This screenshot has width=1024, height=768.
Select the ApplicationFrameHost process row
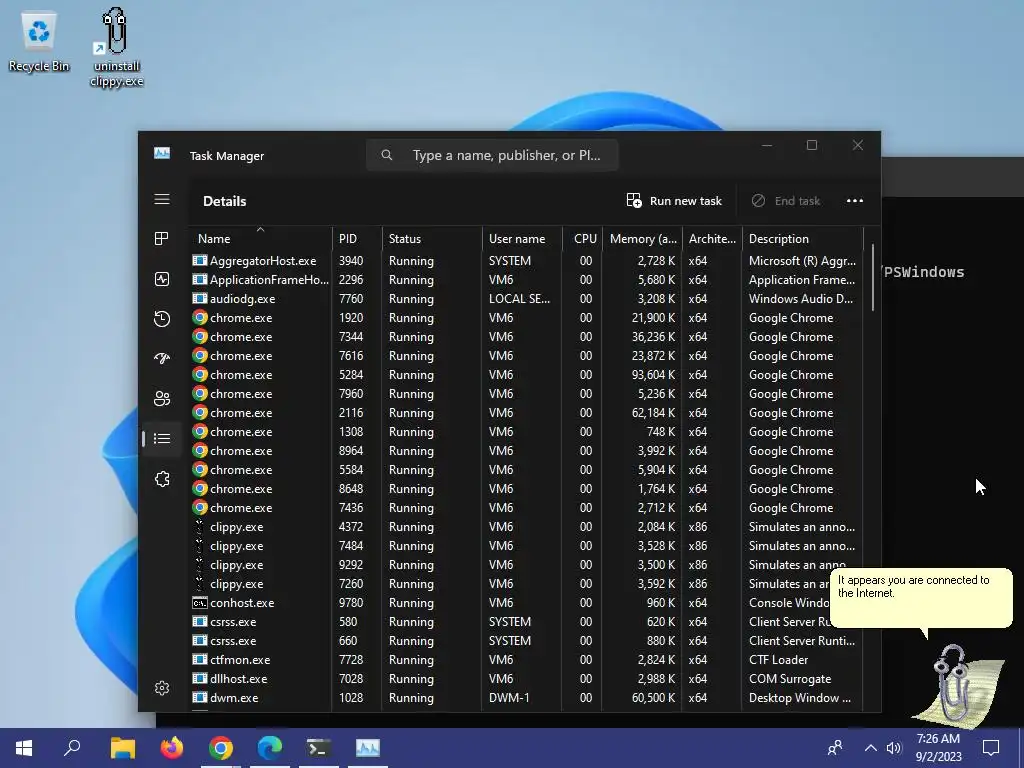pos(526,280)
